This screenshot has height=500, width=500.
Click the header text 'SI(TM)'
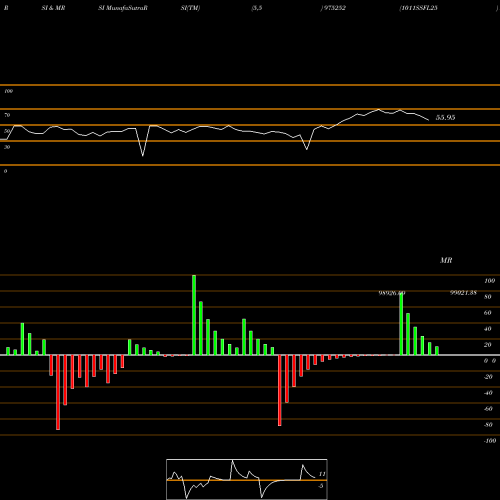click(190, 8)
